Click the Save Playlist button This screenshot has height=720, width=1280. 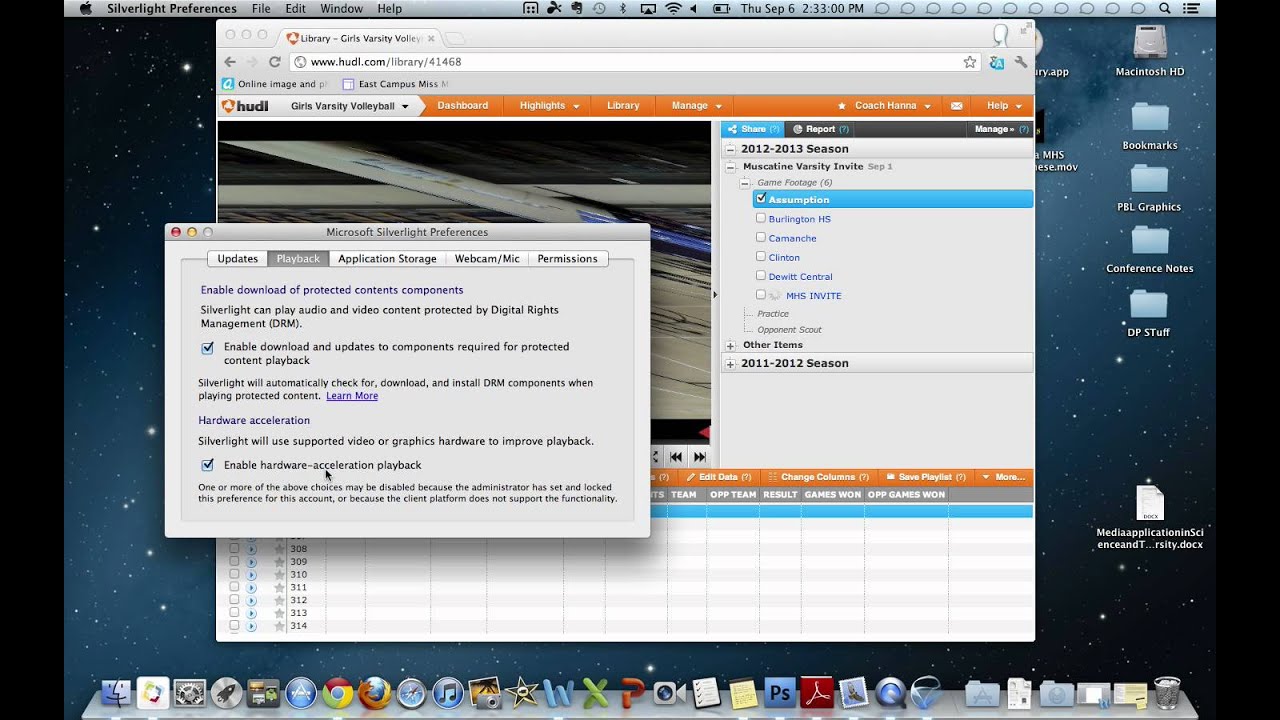[x=926, y=478]
